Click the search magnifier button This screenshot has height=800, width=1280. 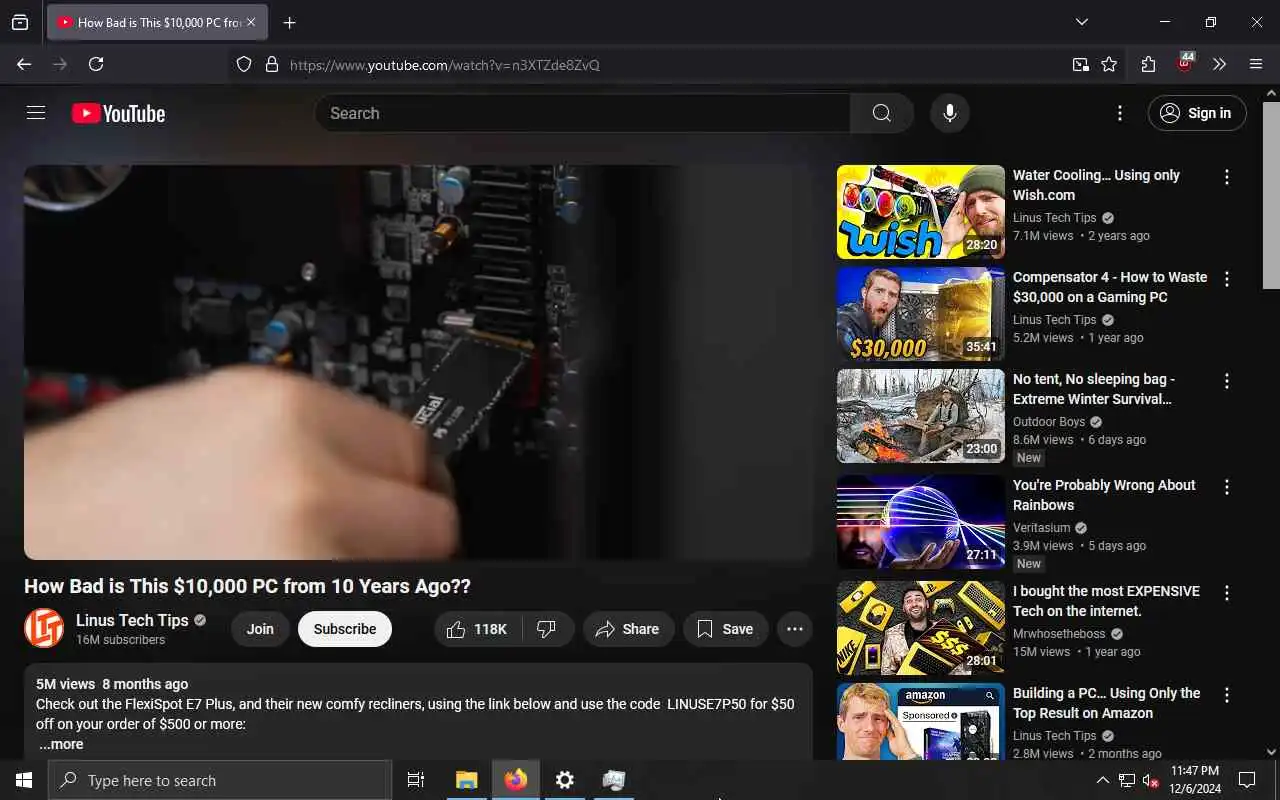881,113
